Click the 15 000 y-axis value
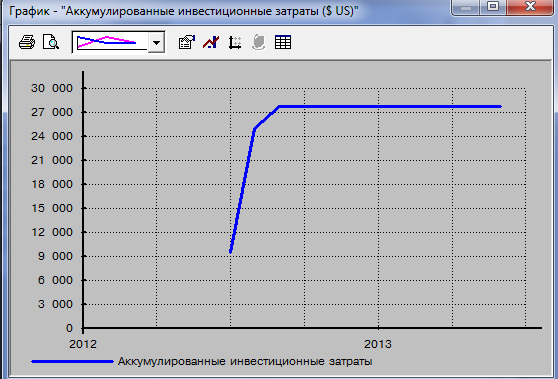558x379 pixels. pyautogui.click(x=52, y=208)
